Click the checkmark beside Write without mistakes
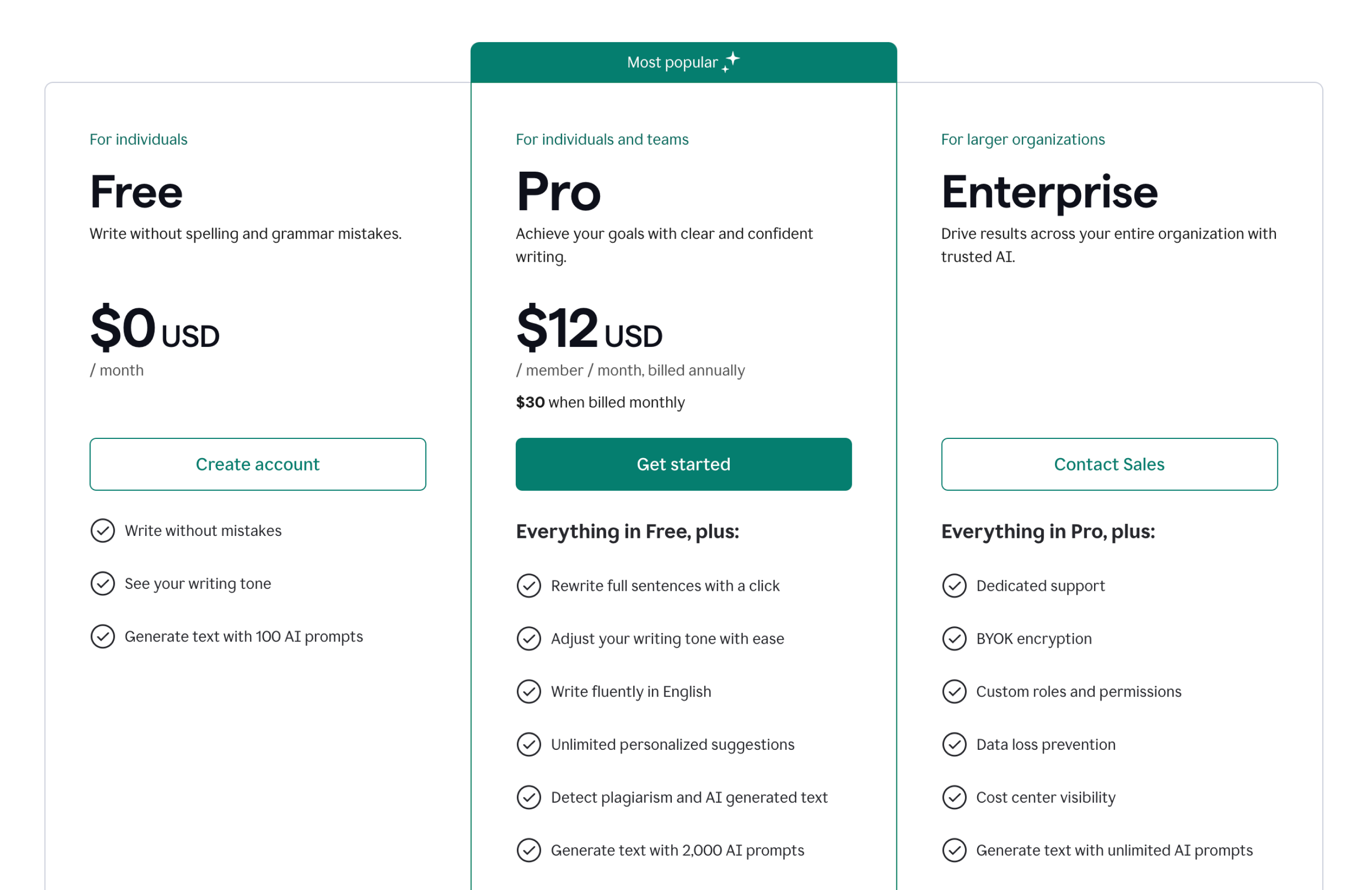Viewport: 1372px width, 890px height. [x=103, y=530]
